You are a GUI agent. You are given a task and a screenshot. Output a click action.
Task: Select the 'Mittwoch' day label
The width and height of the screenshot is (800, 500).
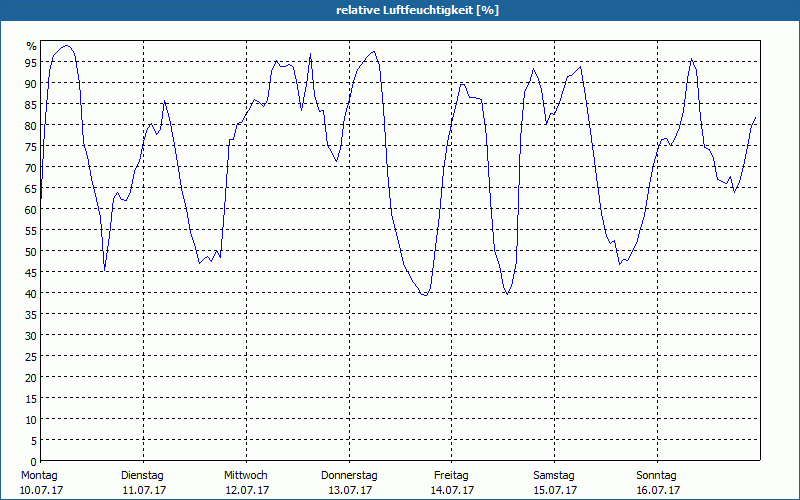point(245,475)
